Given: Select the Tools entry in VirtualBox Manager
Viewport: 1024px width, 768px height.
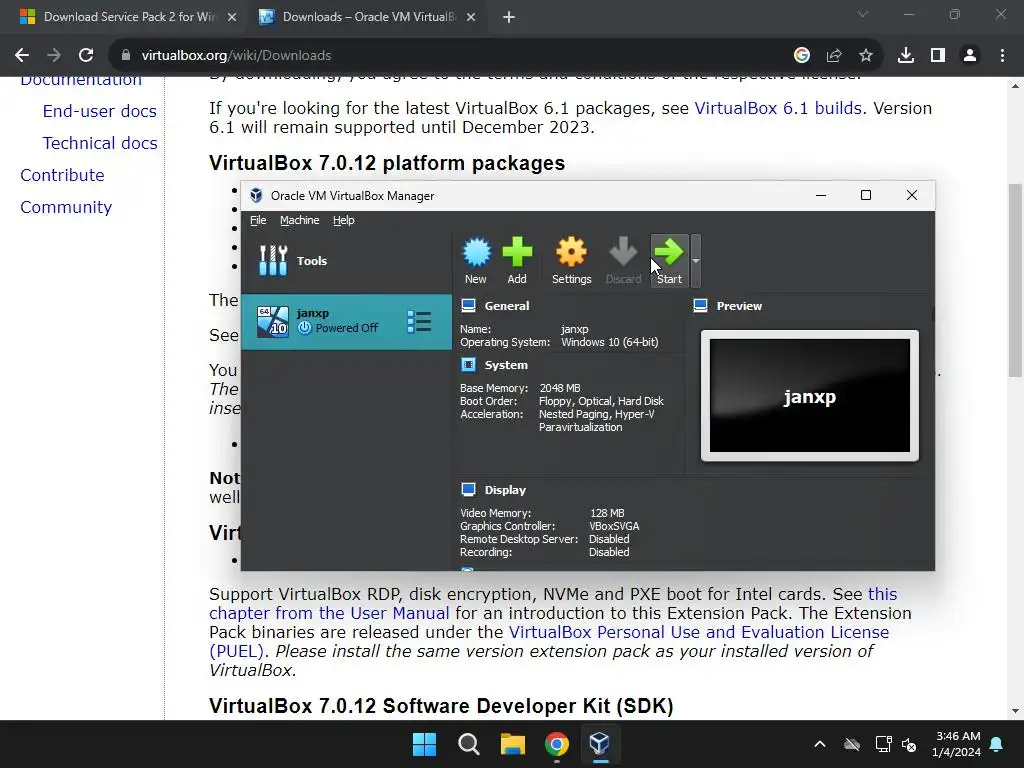Looking at the screenshot, I should [346, 261].
